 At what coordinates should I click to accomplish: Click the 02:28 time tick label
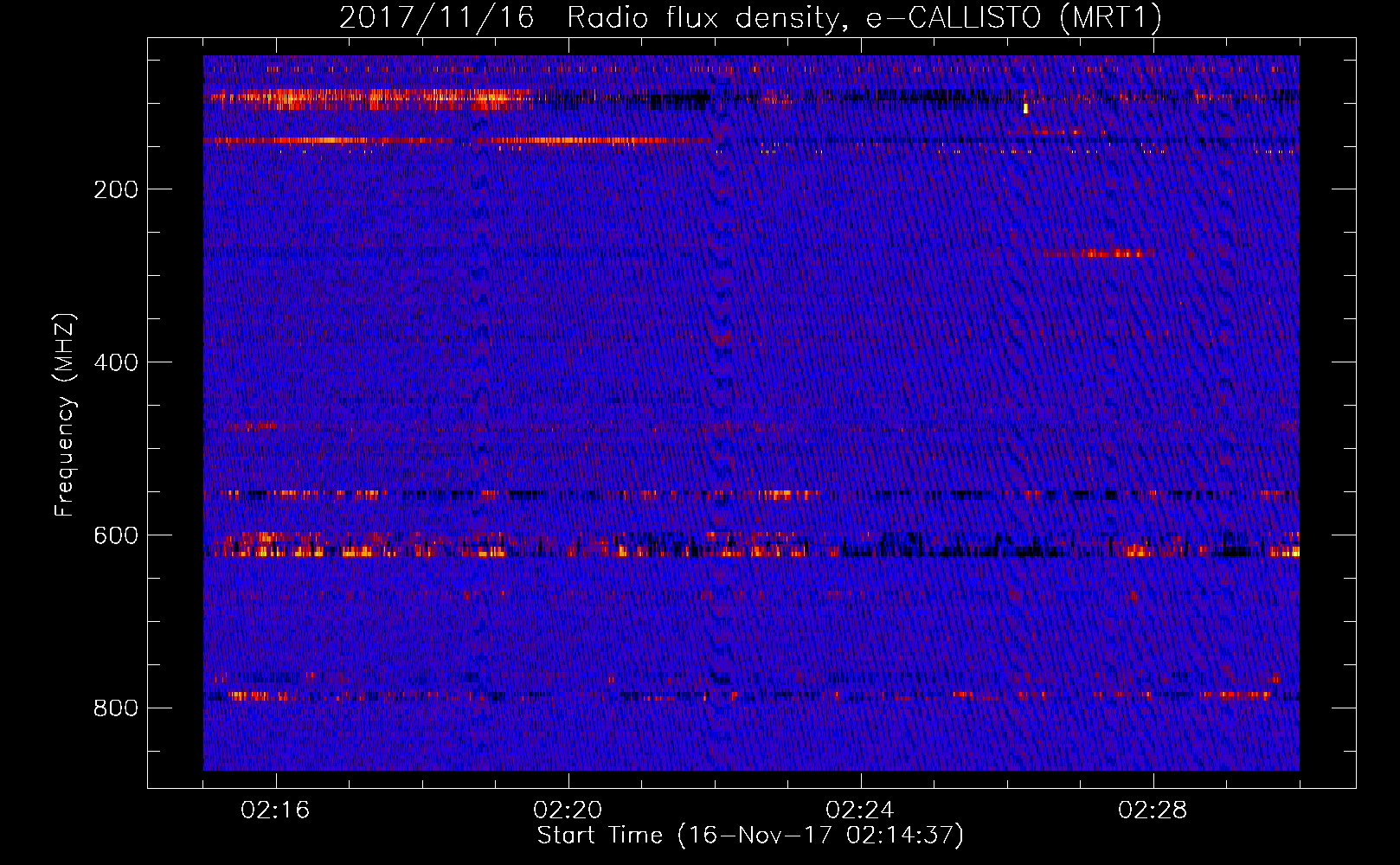[x=1153, y=811]
